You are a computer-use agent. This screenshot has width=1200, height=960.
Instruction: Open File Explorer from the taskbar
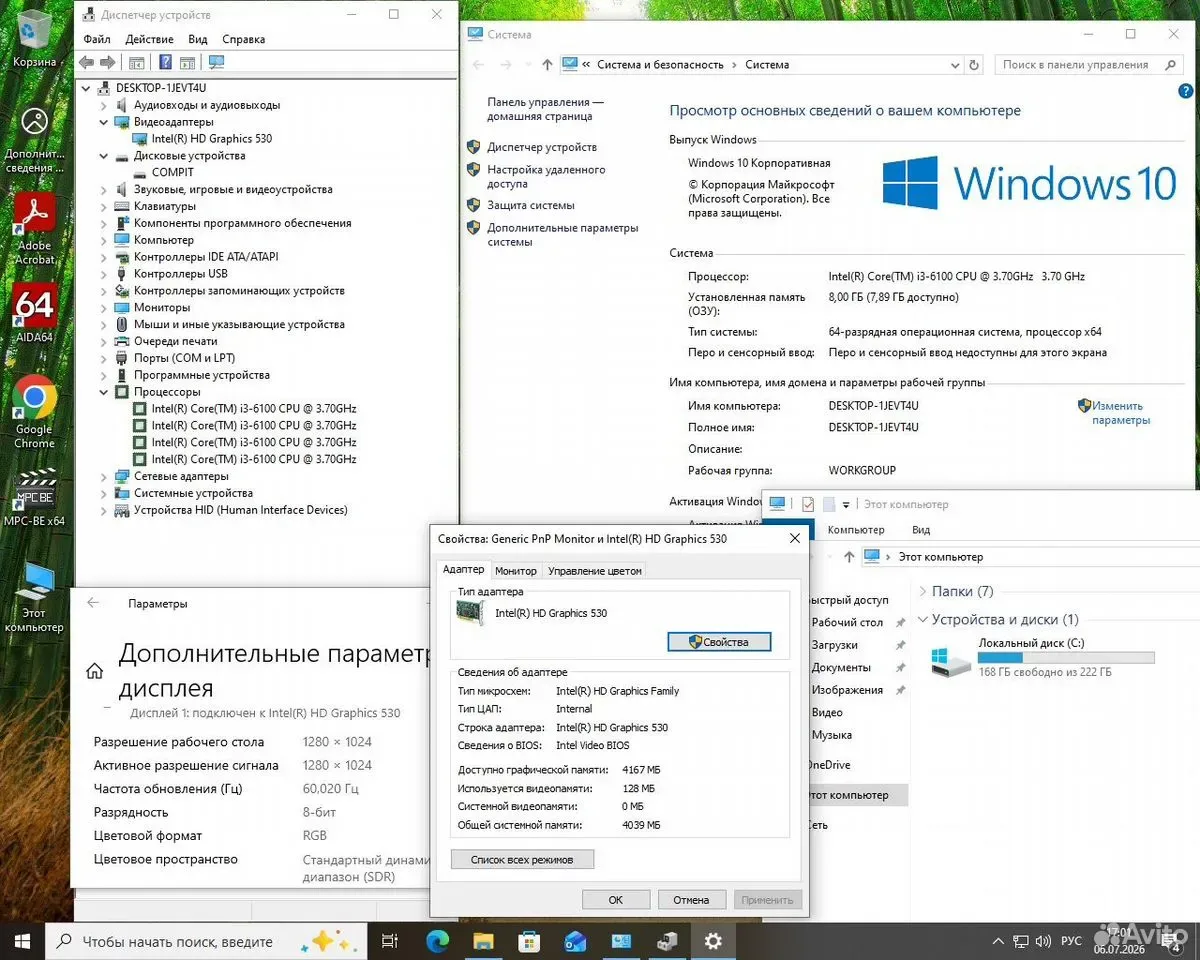click(484, 941)
